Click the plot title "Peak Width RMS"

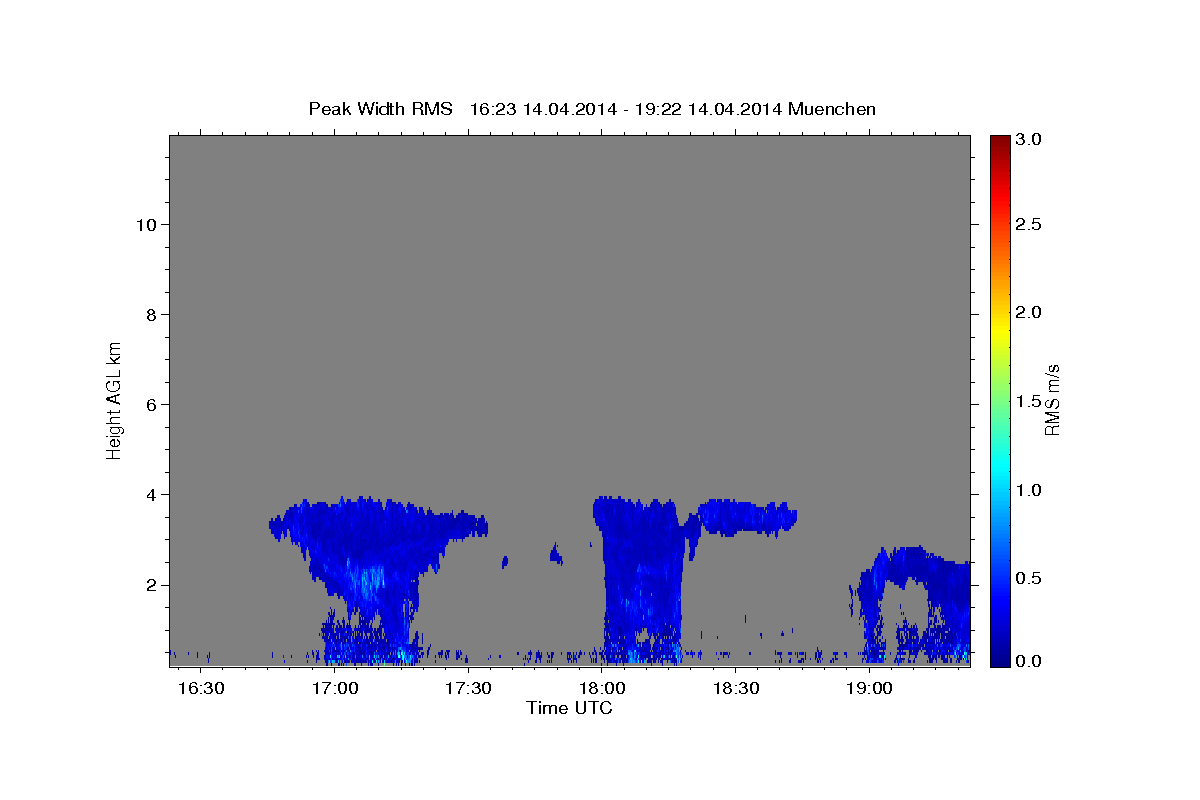click(x=380, y=109)
